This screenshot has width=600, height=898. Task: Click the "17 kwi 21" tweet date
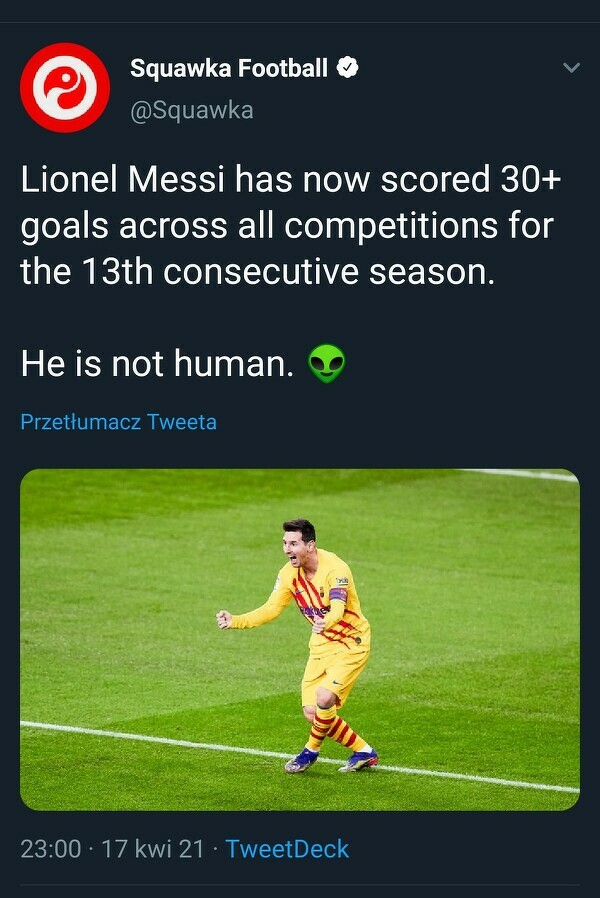pos(151,849)
